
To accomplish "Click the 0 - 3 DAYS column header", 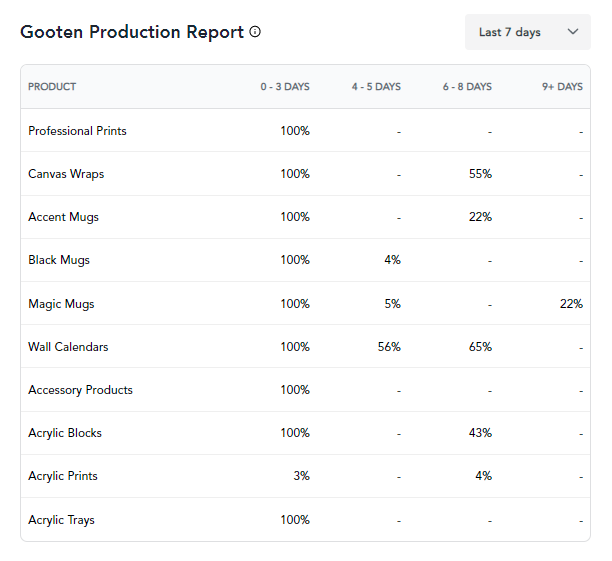I will (285, 87).
